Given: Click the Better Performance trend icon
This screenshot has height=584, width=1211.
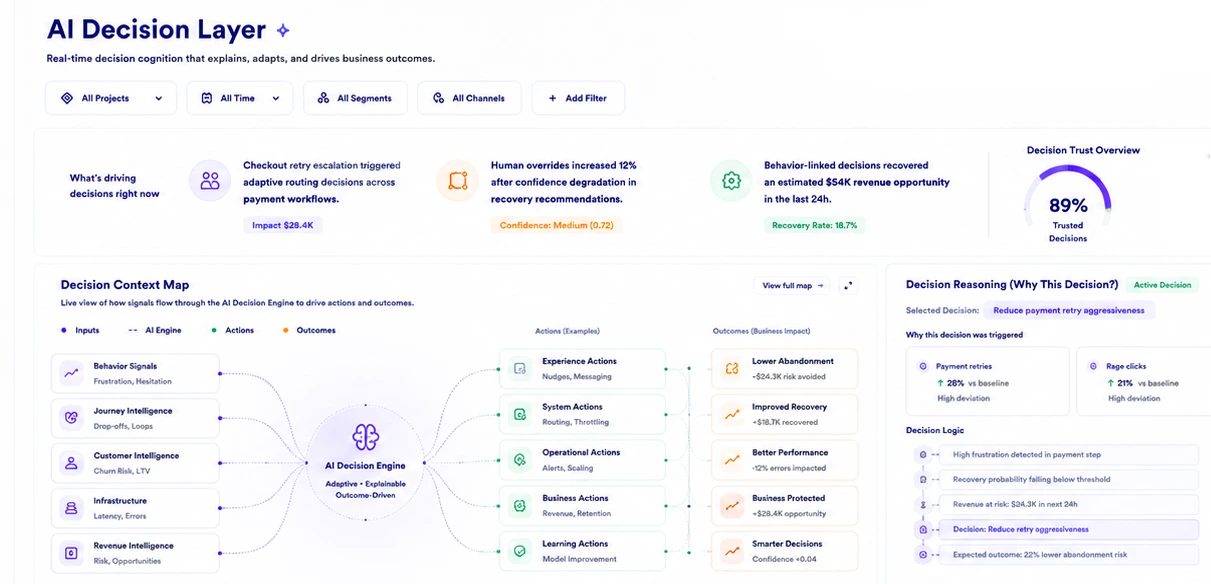Looking at the screenshot, I should (x=732, y=460).
